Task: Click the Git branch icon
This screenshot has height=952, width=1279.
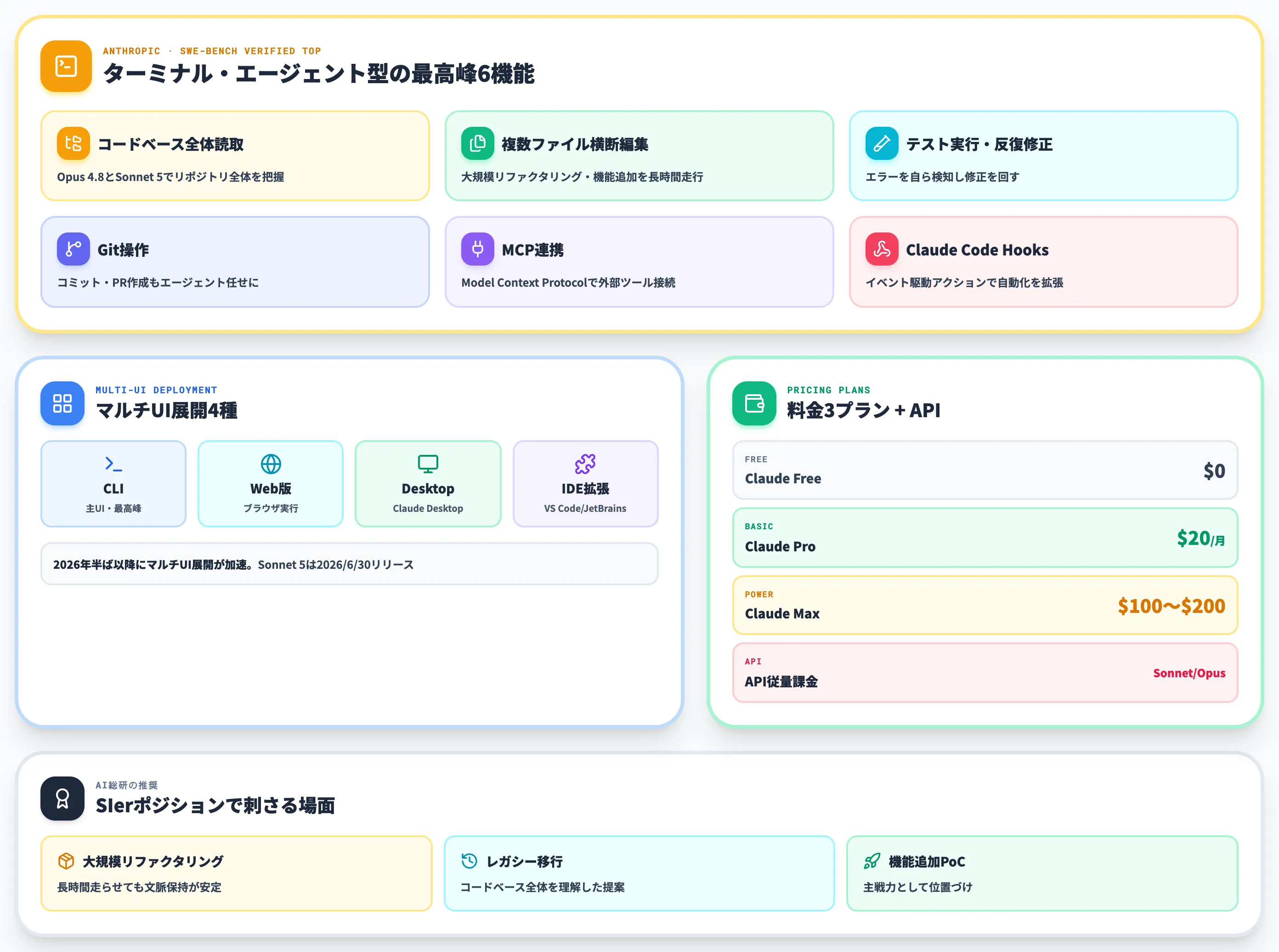Action: [x=73, y=249]
